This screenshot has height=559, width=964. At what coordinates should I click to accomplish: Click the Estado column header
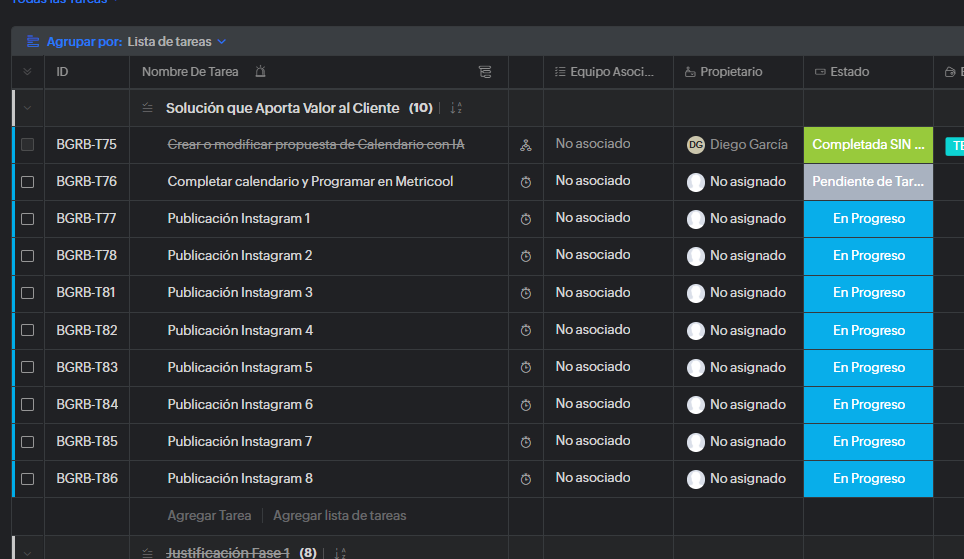coord(849,72)
